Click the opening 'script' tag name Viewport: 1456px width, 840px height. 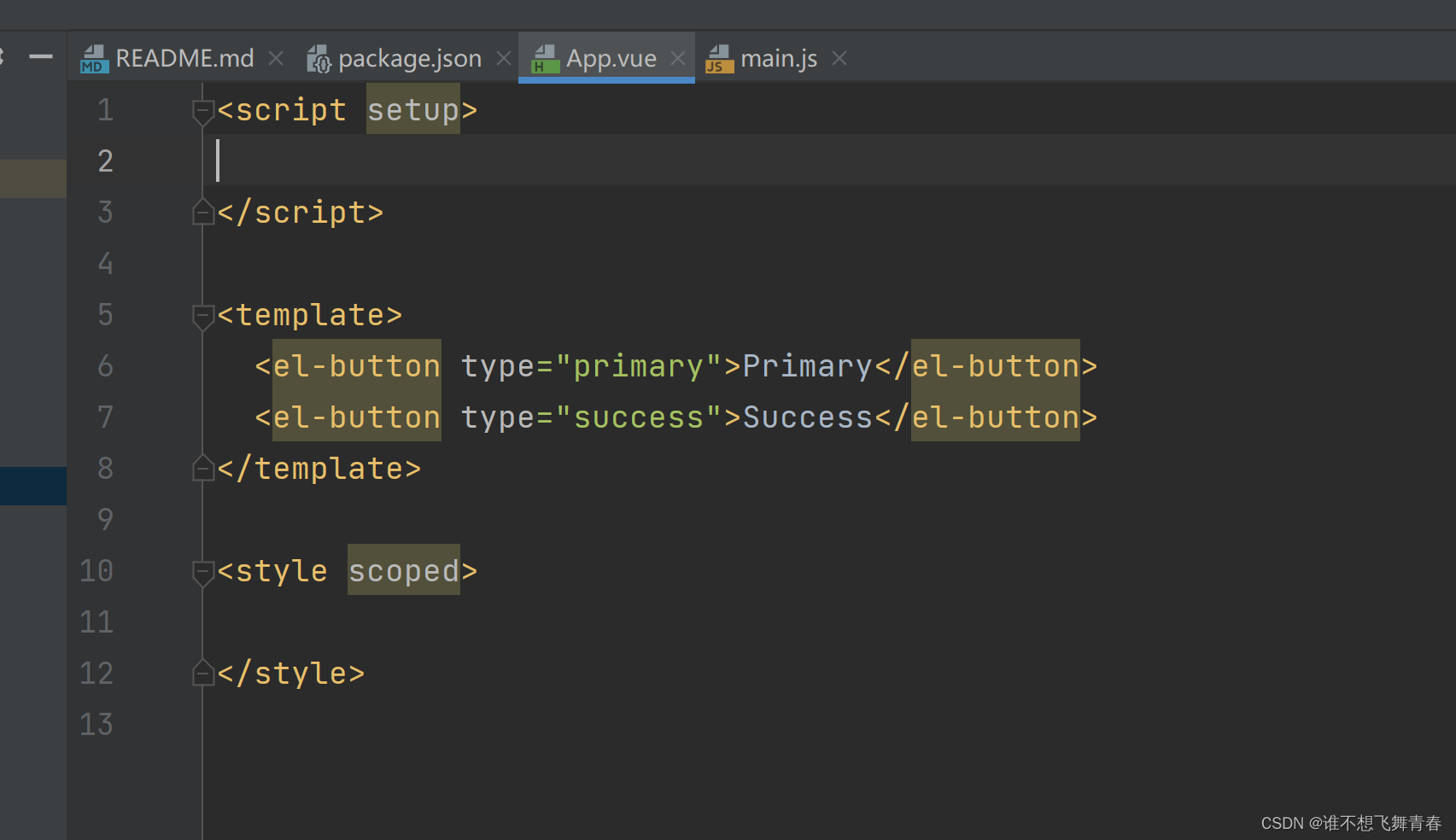coord(291,109)
